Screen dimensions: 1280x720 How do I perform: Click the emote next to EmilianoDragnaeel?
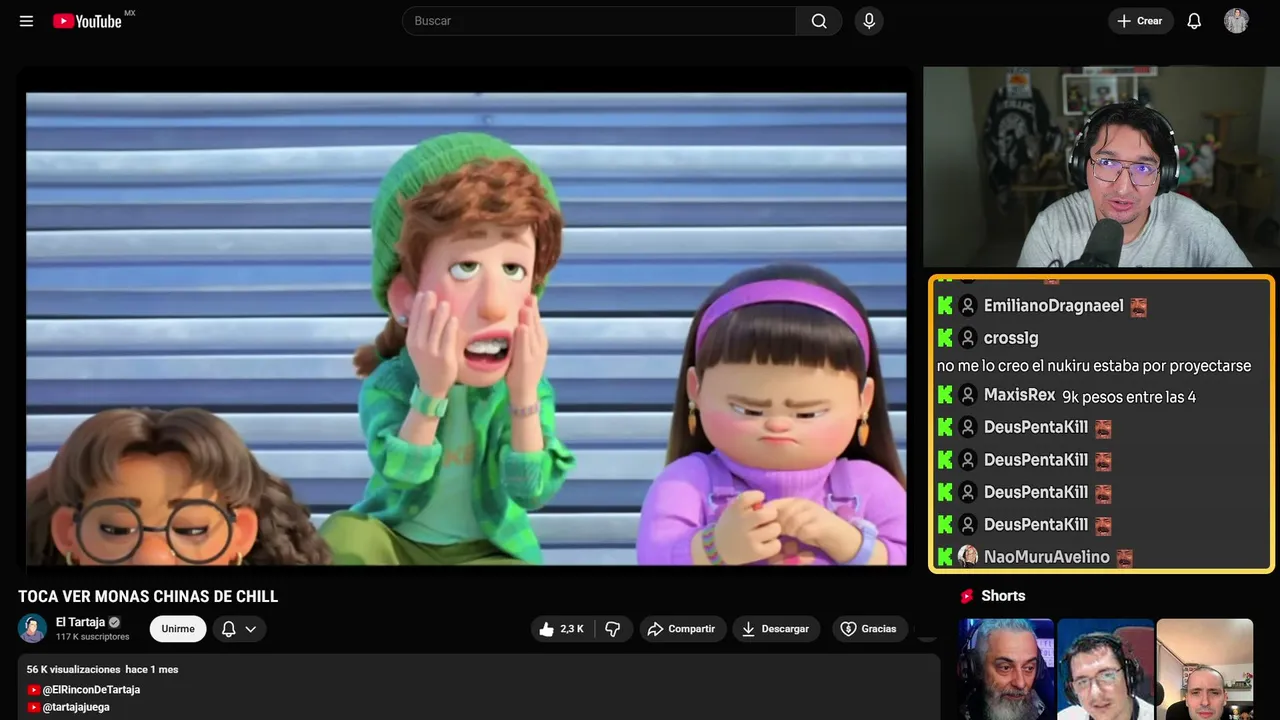(x=1138, y=307)
